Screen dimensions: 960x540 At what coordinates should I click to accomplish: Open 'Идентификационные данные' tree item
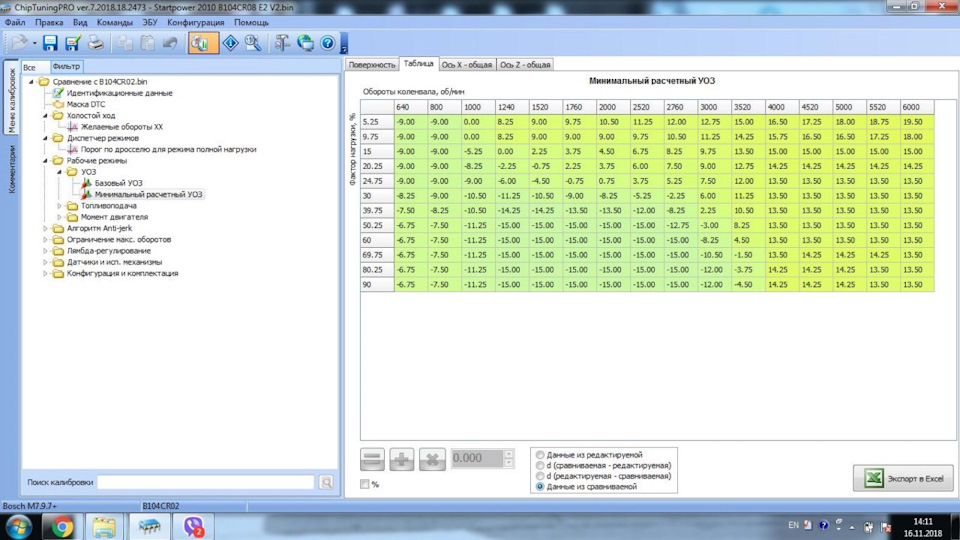click(119, 93)
